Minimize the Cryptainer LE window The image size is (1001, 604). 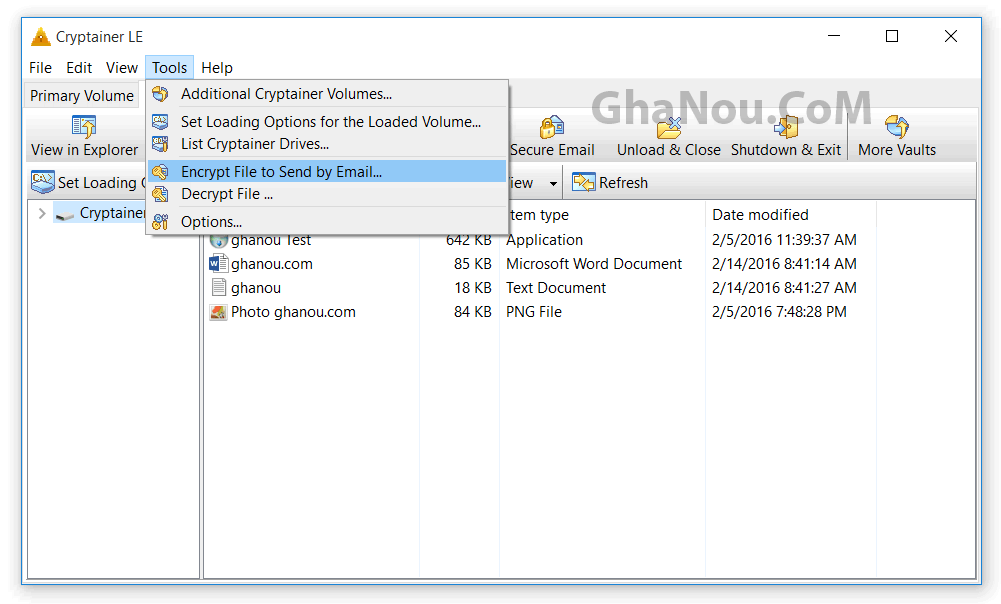(x=834, y=36)
